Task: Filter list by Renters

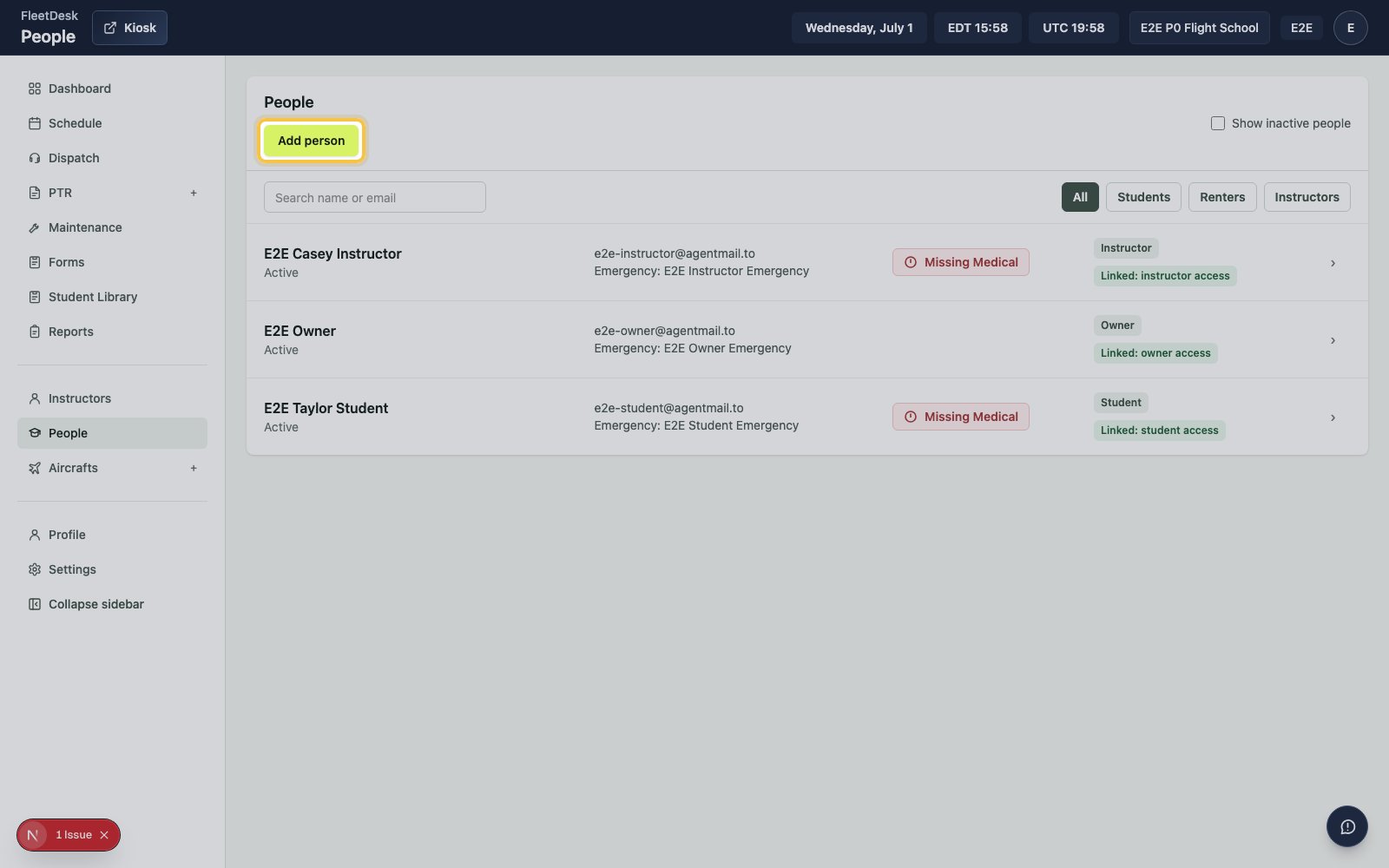Action: click(x=1222, y=197)
